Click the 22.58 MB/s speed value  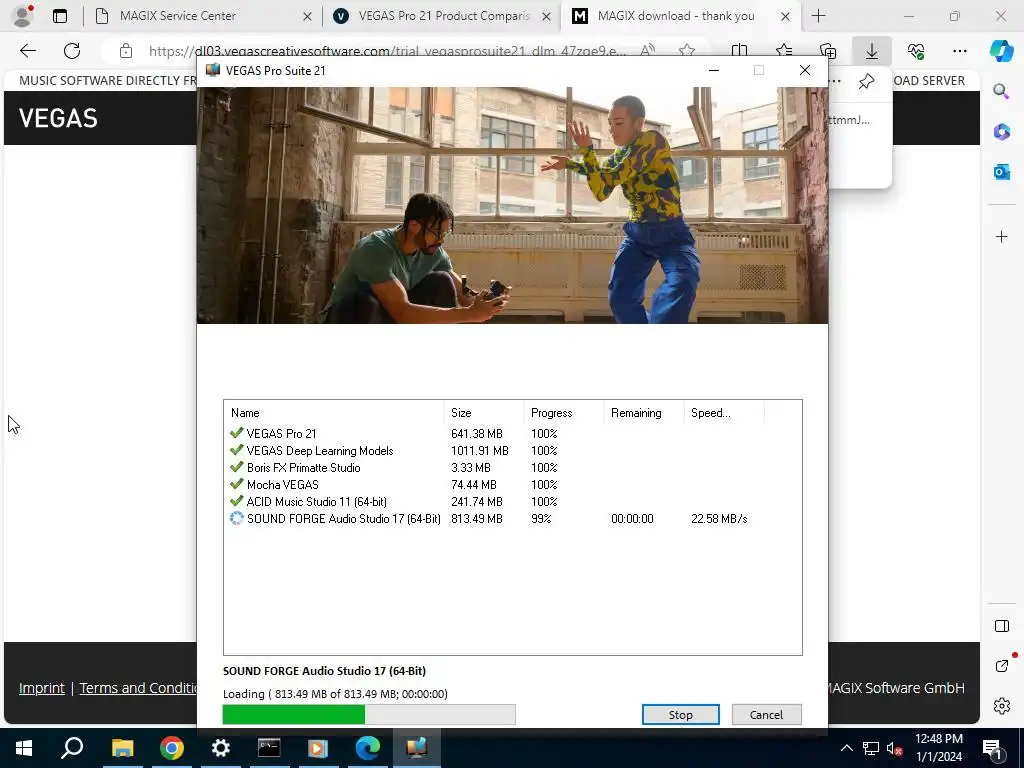coord(719,519)
